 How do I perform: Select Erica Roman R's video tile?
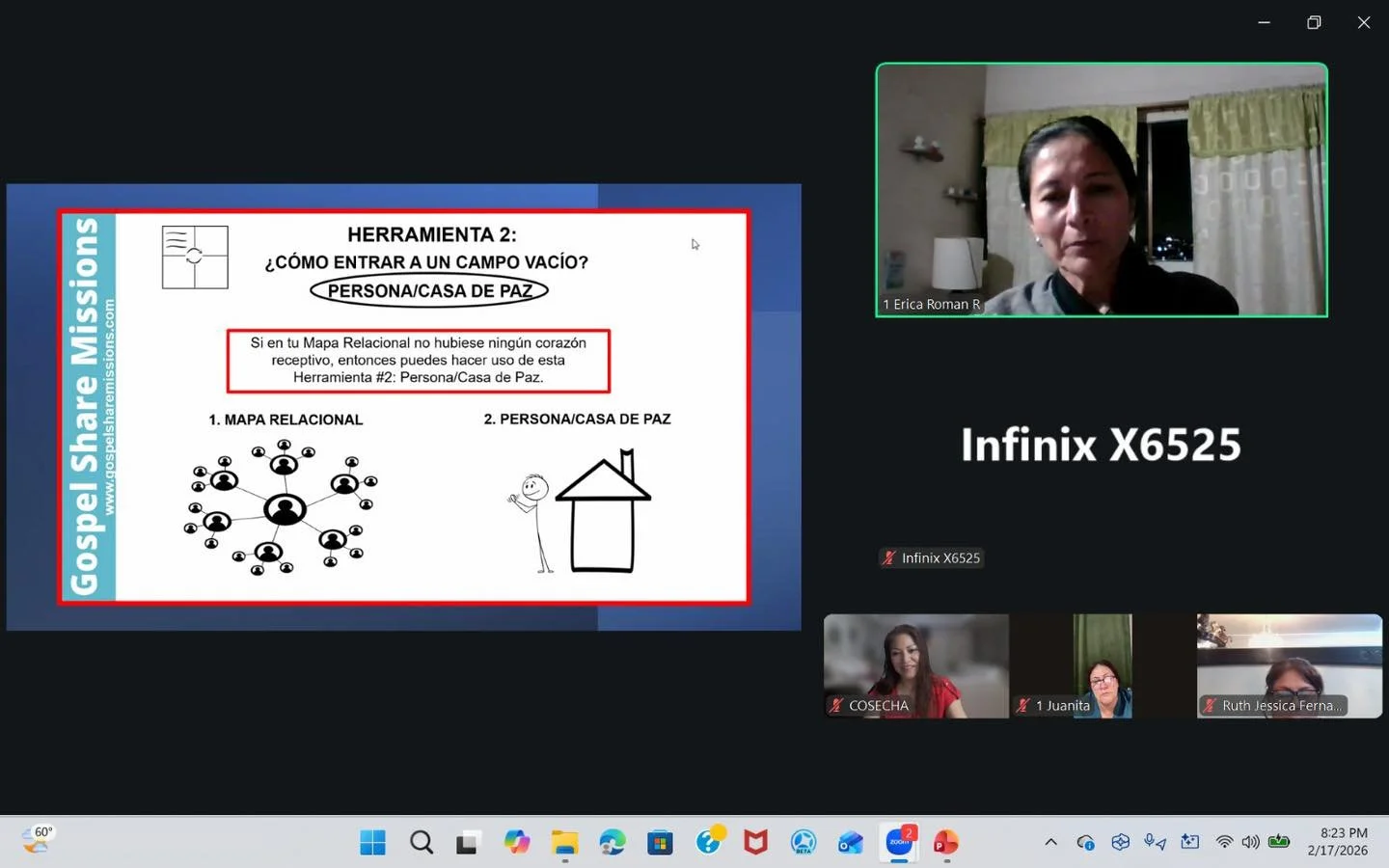(1102, 190)
